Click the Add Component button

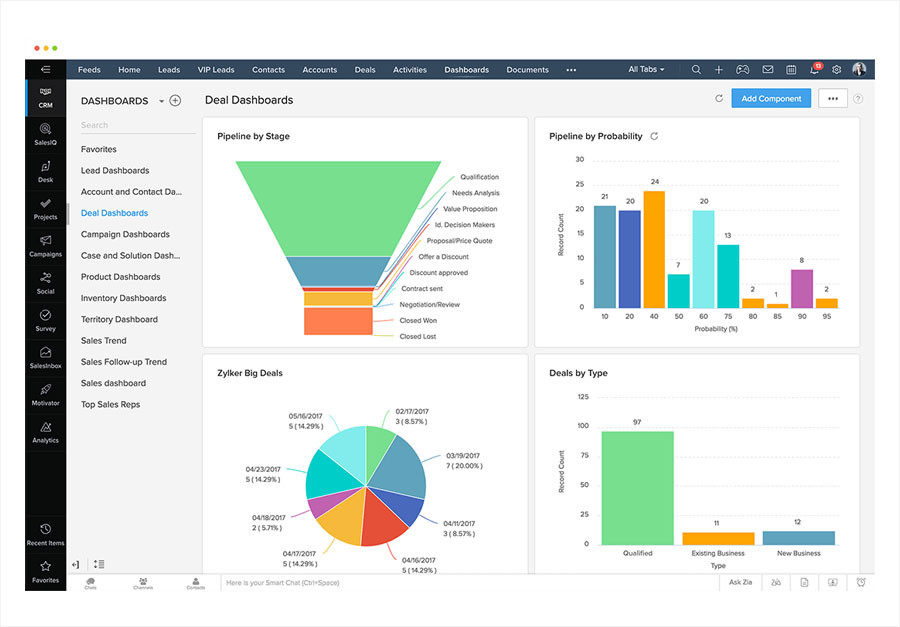[771, 98]
